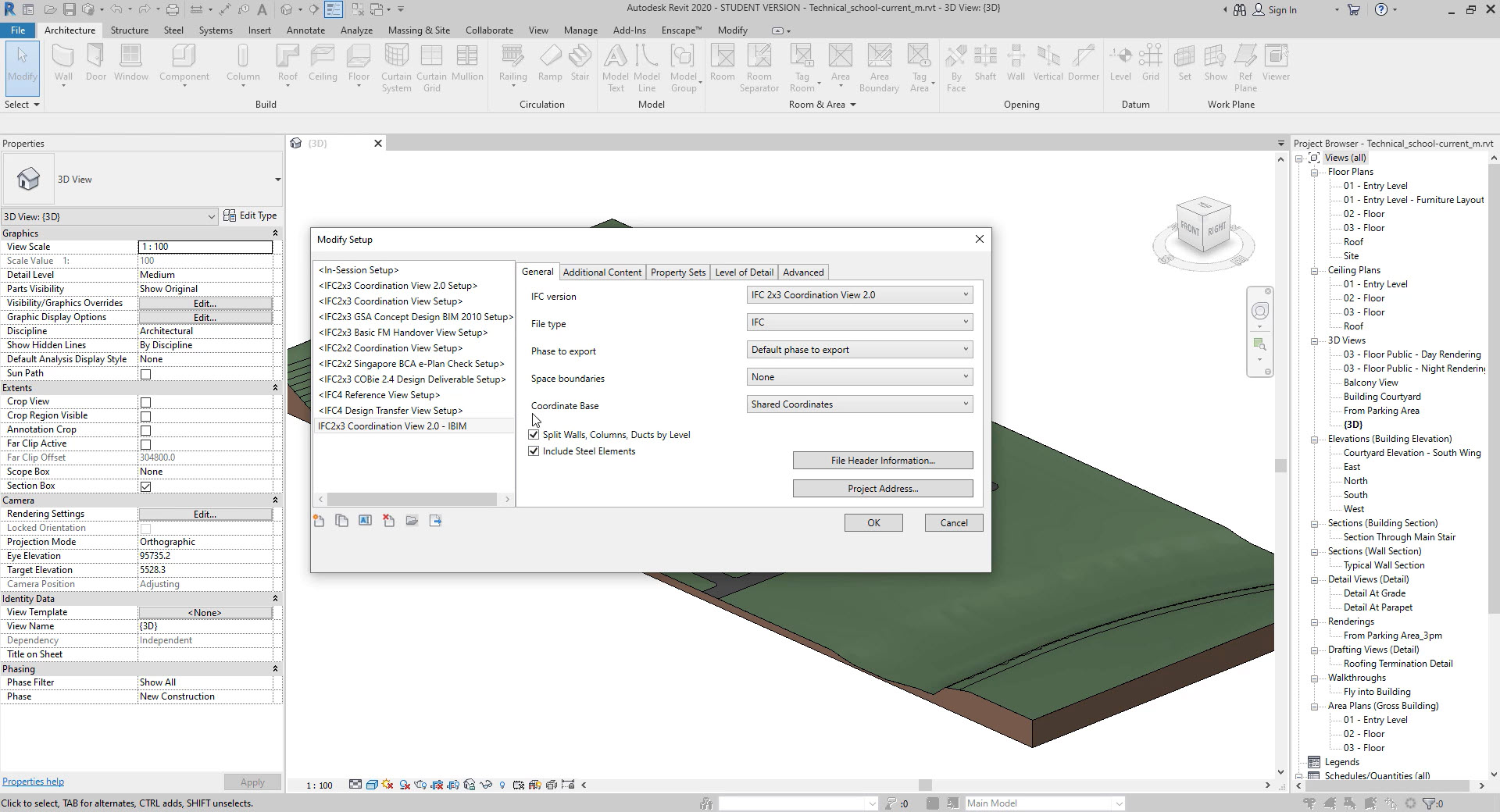
Task: Rename the selected export setup
Action: point(365,521)
